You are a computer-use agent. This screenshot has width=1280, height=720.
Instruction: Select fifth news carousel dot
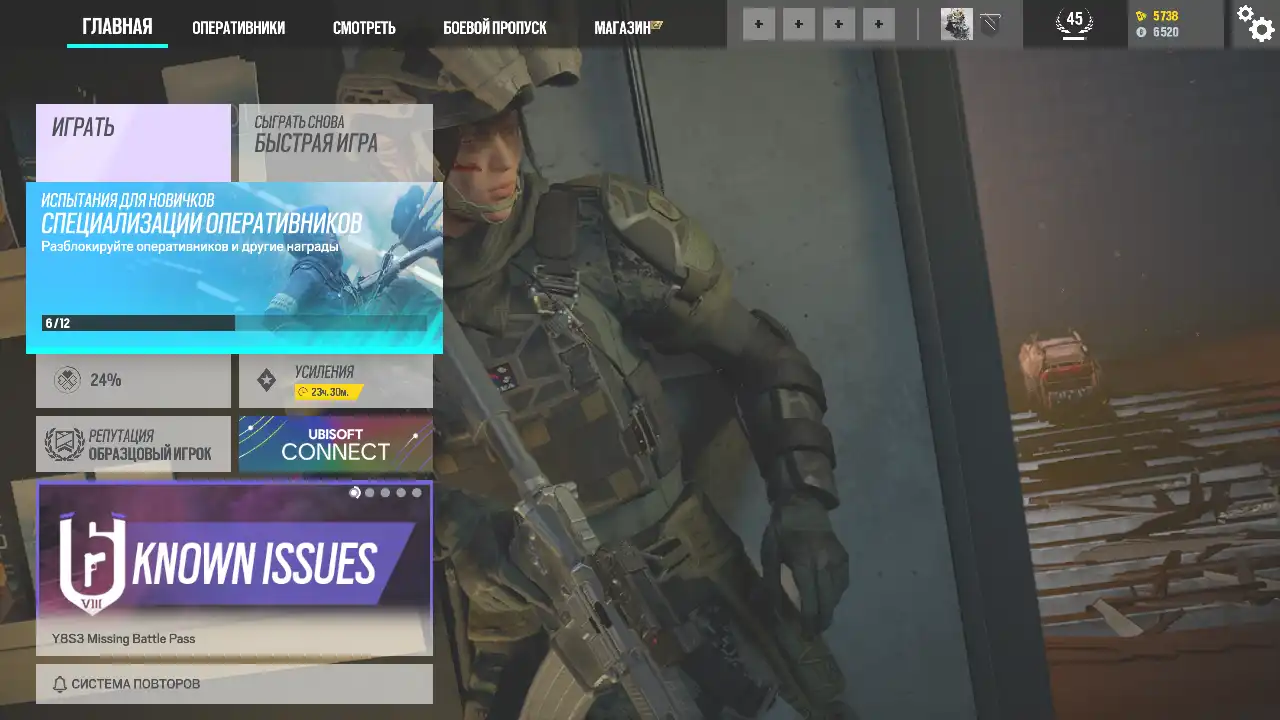point(417,492)
